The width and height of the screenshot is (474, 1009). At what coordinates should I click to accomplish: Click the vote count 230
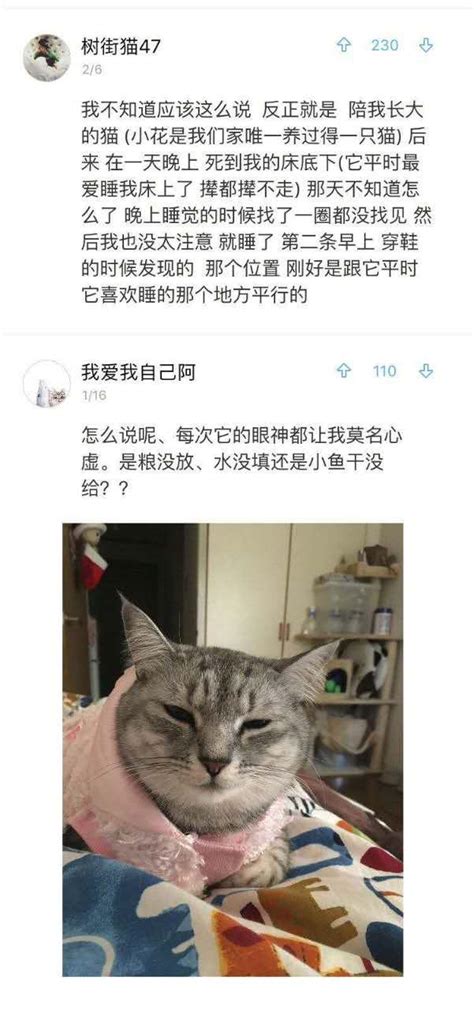click(385, 45)
